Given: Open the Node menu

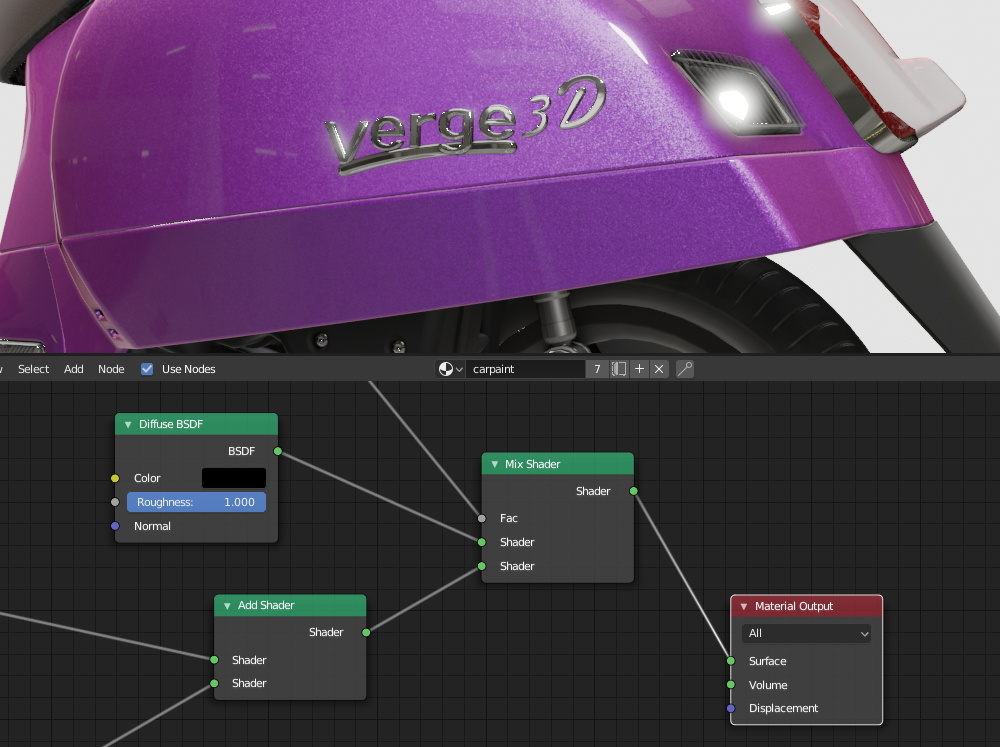Looking at the screenshot, I should [111, 369].
